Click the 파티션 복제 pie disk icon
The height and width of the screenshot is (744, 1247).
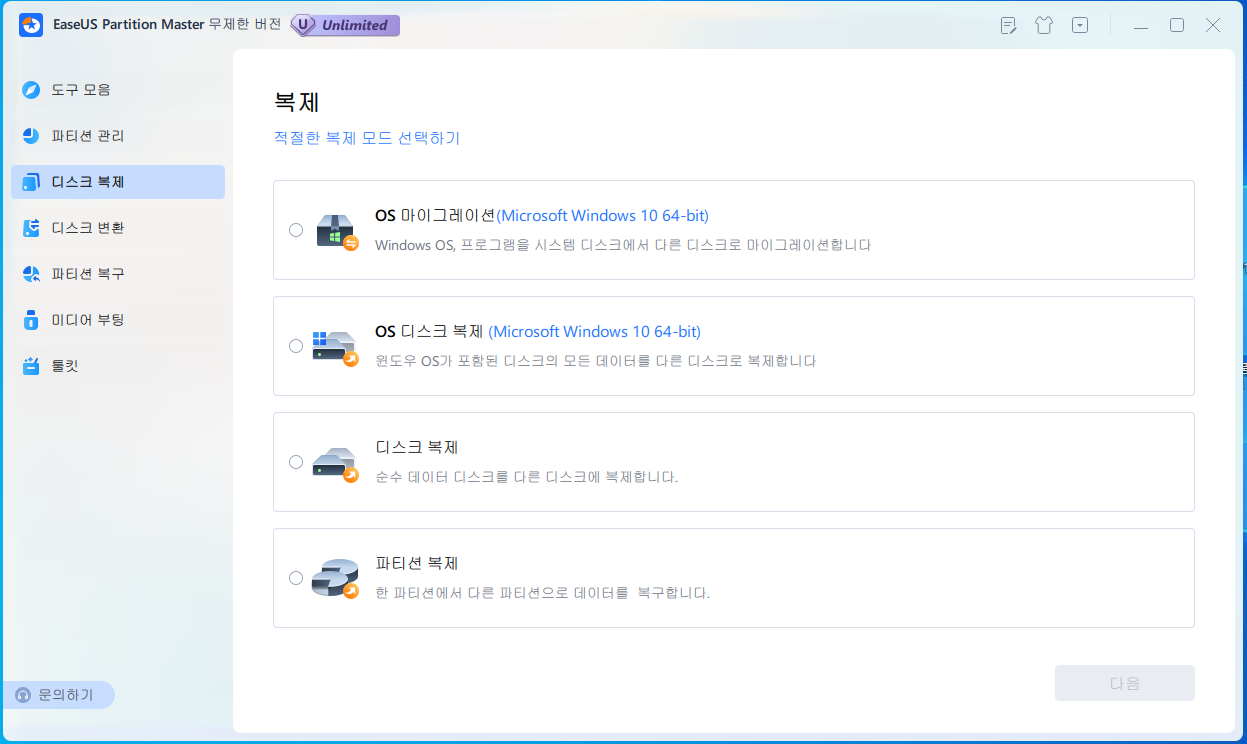[335, 579]
